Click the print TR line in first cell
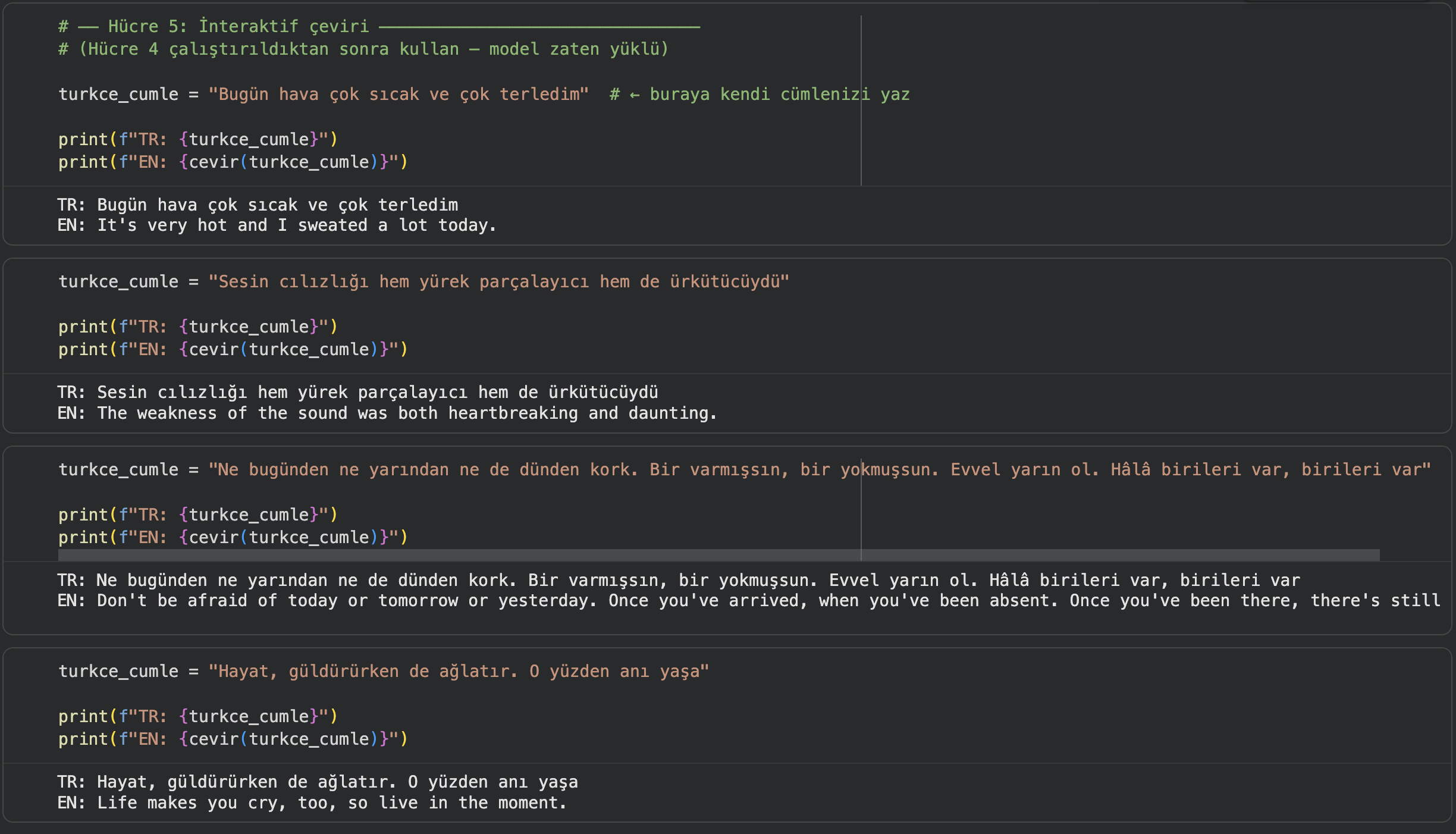This screenshot has height=834, width=1456. tap(198, 139)
